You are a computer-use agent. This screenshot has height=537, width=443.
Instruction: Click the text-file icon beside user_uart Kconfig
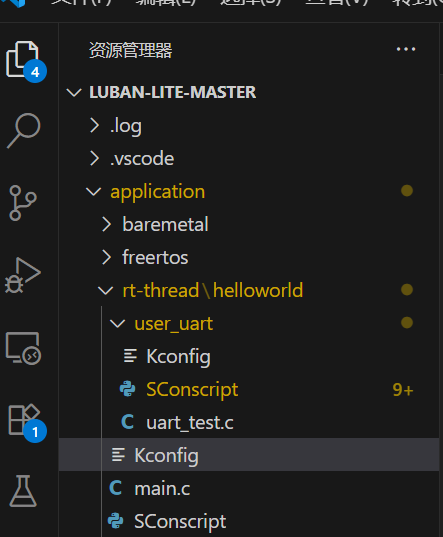(130, 356)
